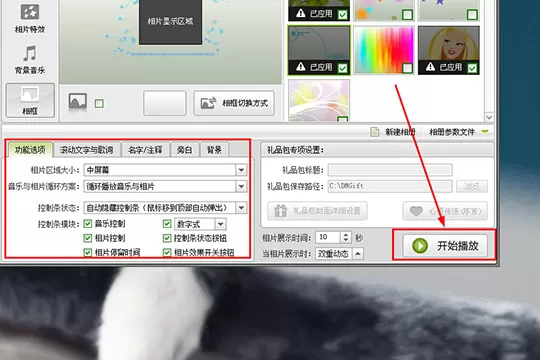Open the 相片特效 sidebar panel
The height and width of the screenshot is (360, 540).
[30, 18]
